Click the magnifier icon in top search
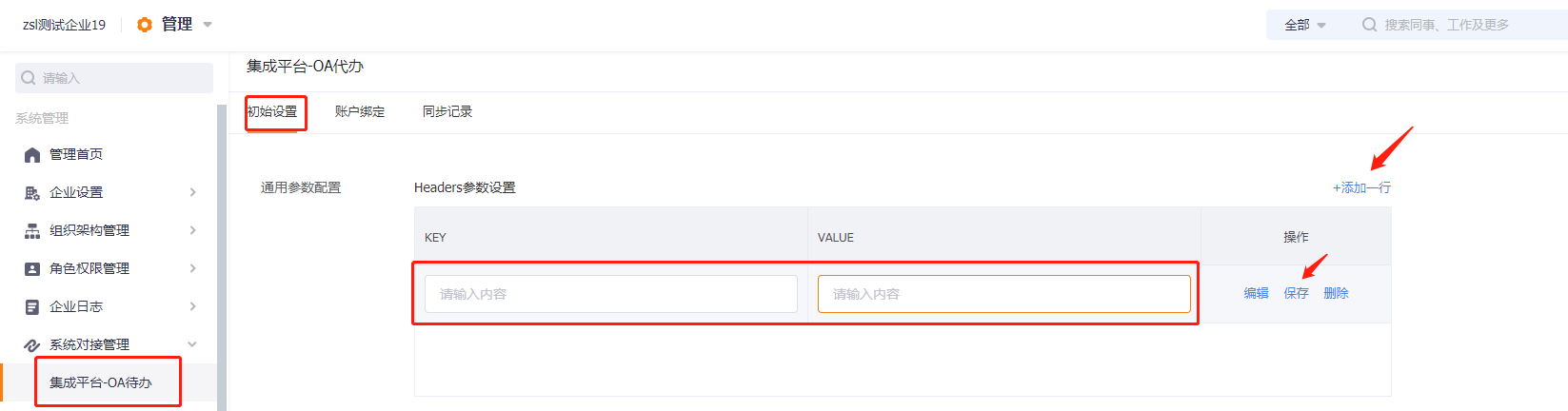The width and height of the screenshot is (1568, 411). point(1369,25)
